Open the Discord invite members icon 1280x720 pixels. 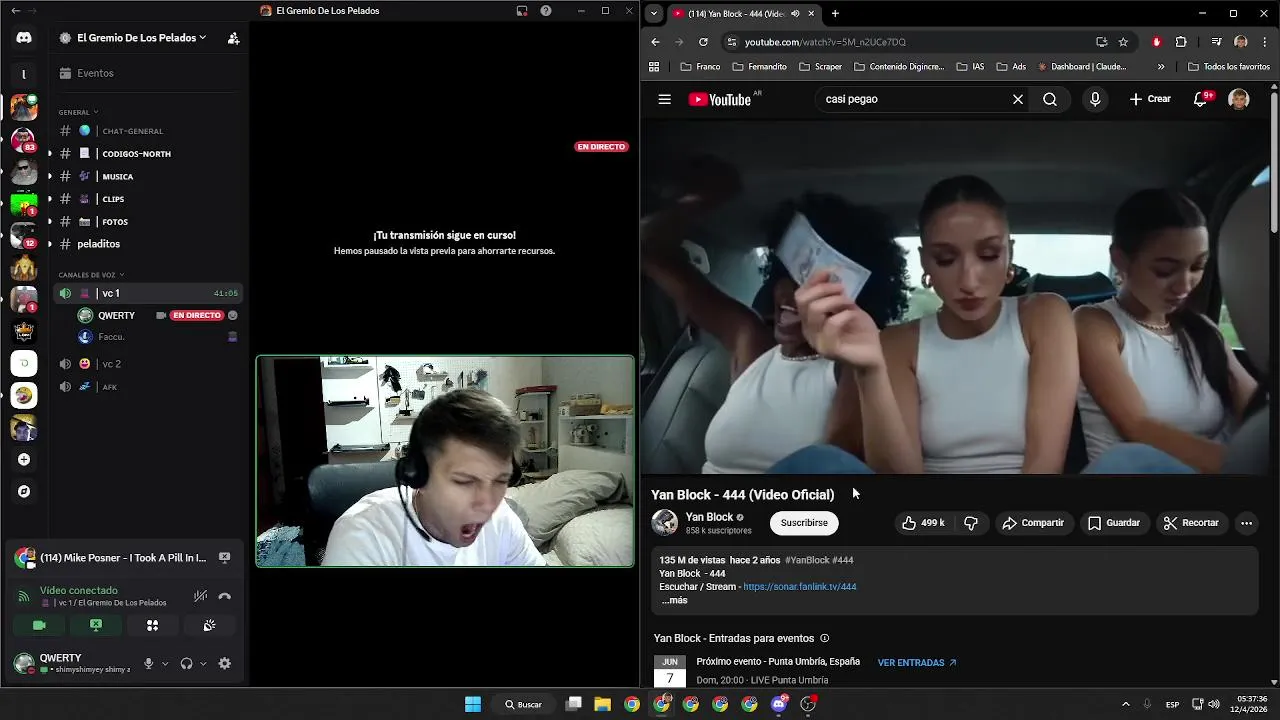tap(233, 38)
